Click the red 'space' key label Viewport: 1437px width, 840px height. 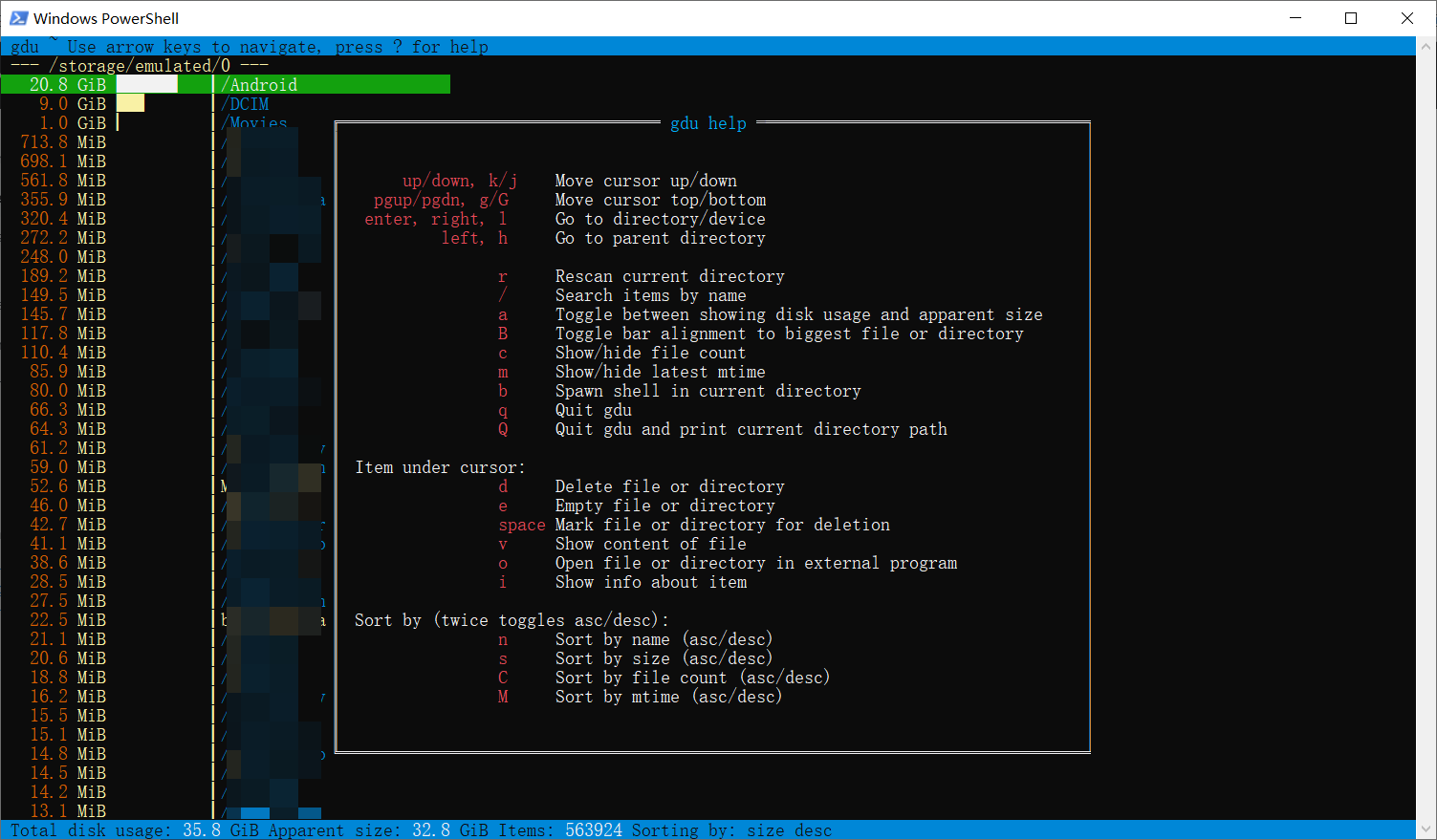(x=522, y=525)
